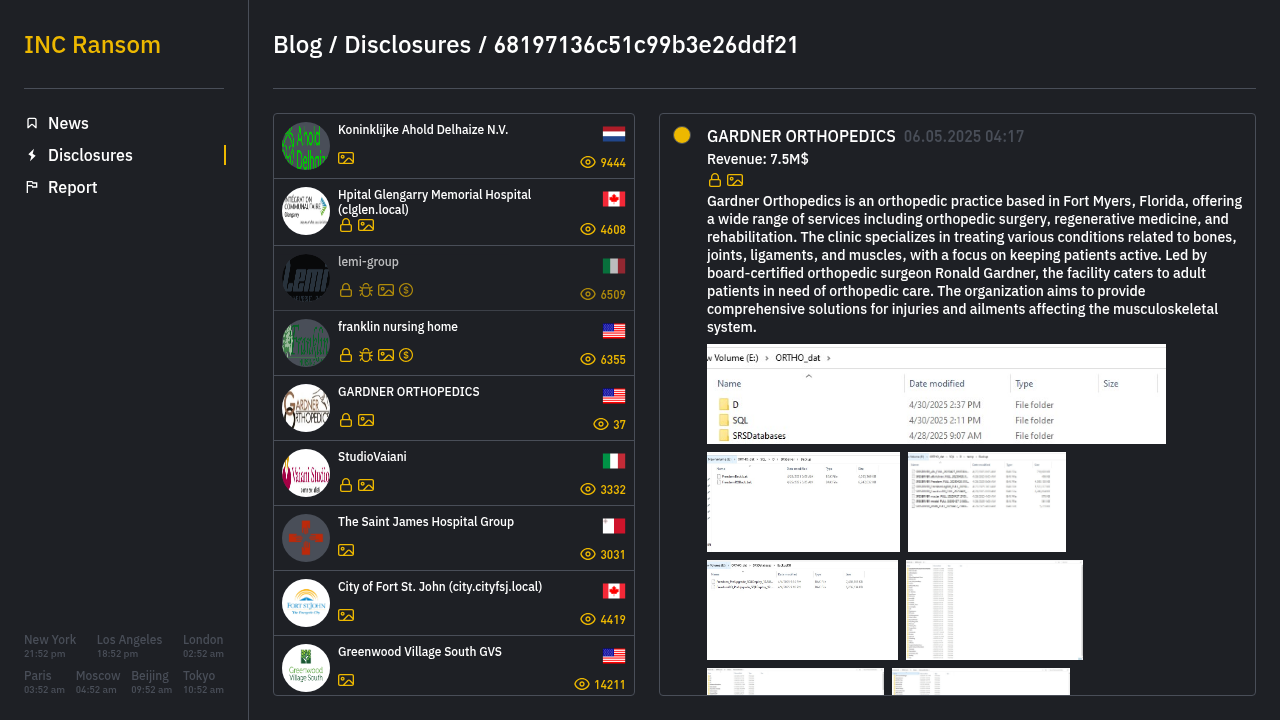Click image icon under Ahold Delhaize

coord(346,158)
